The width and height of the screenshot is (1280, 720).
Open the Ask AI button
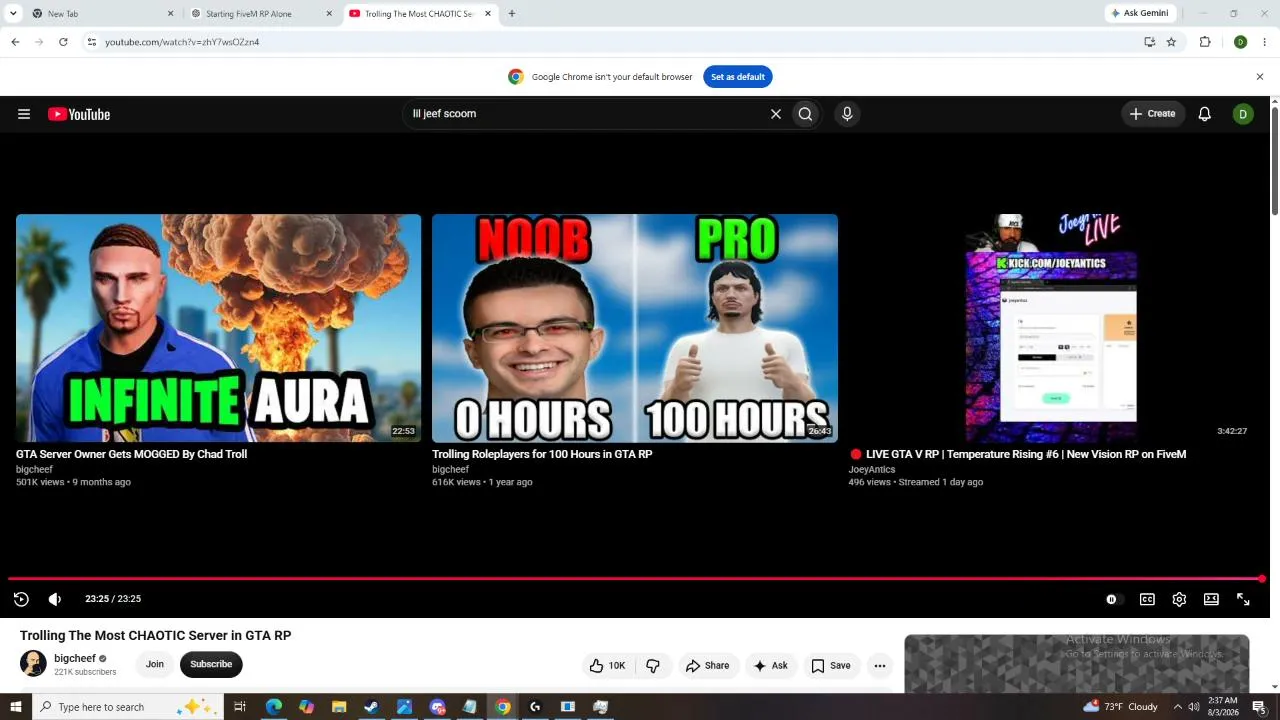(771, 666)
